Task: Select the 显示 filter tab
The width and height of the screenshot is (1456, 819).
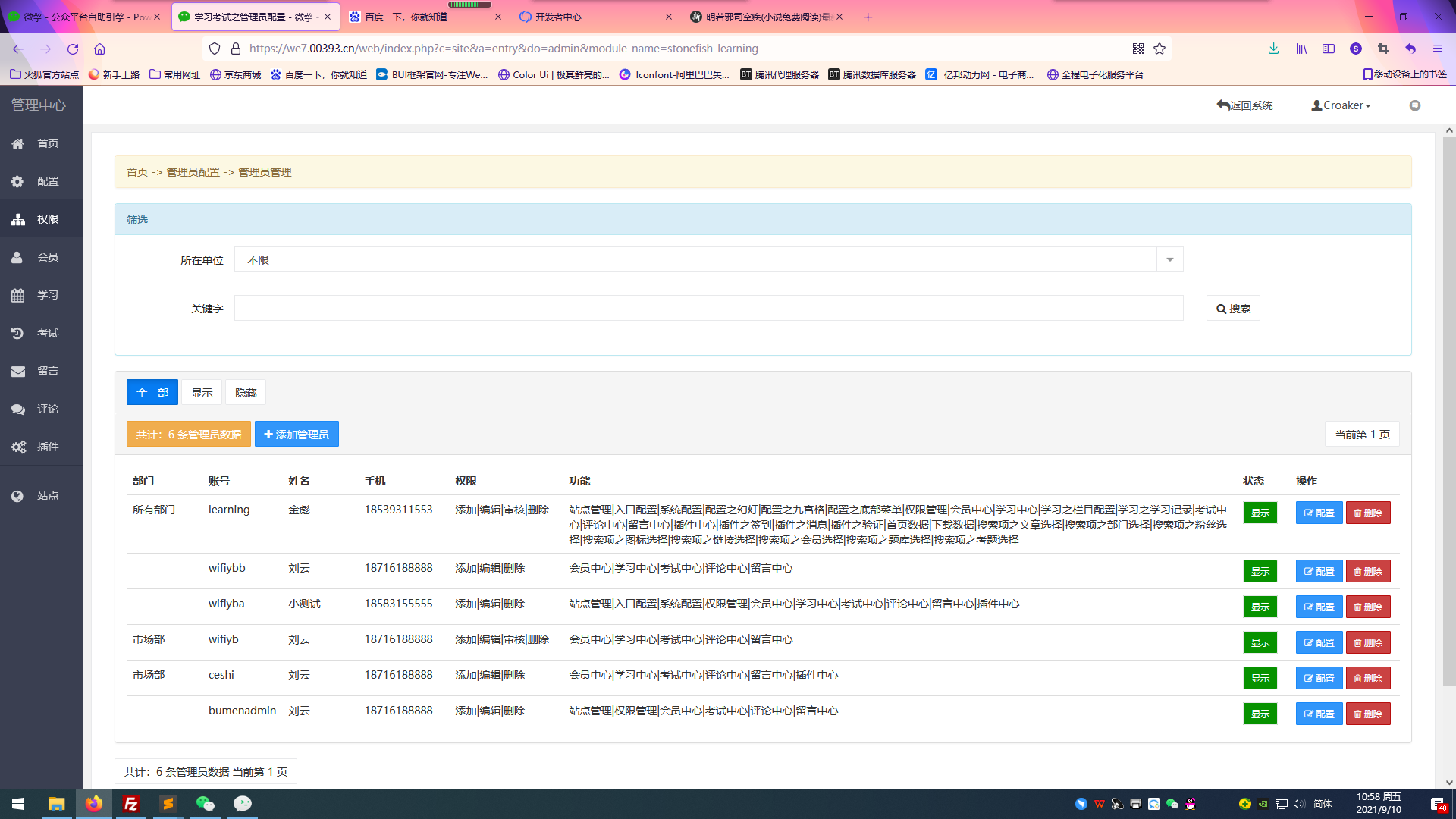Action: (202, 393)
